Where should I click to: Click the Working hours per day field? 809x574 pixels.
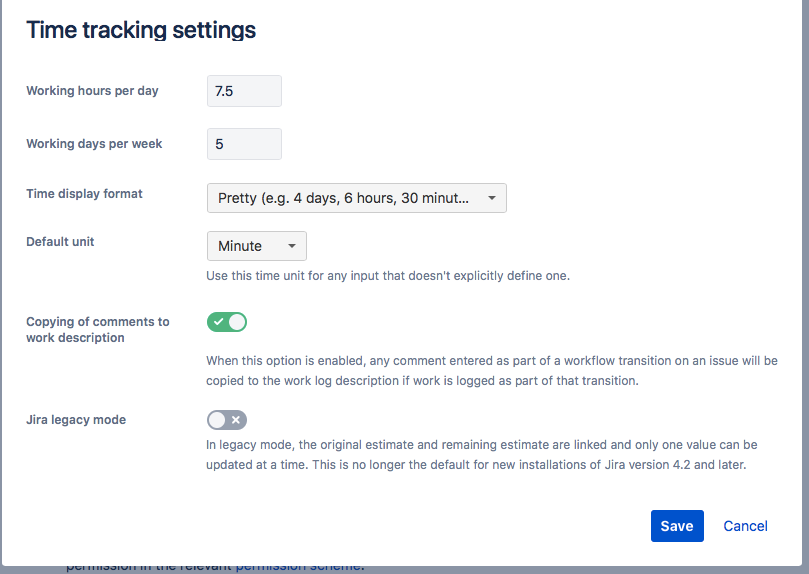[244, 91]
